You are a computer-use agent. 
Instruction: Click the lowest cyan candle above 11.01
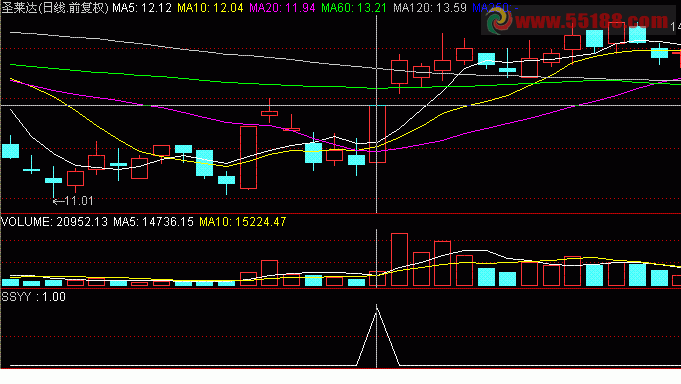(x=53, y=180)
